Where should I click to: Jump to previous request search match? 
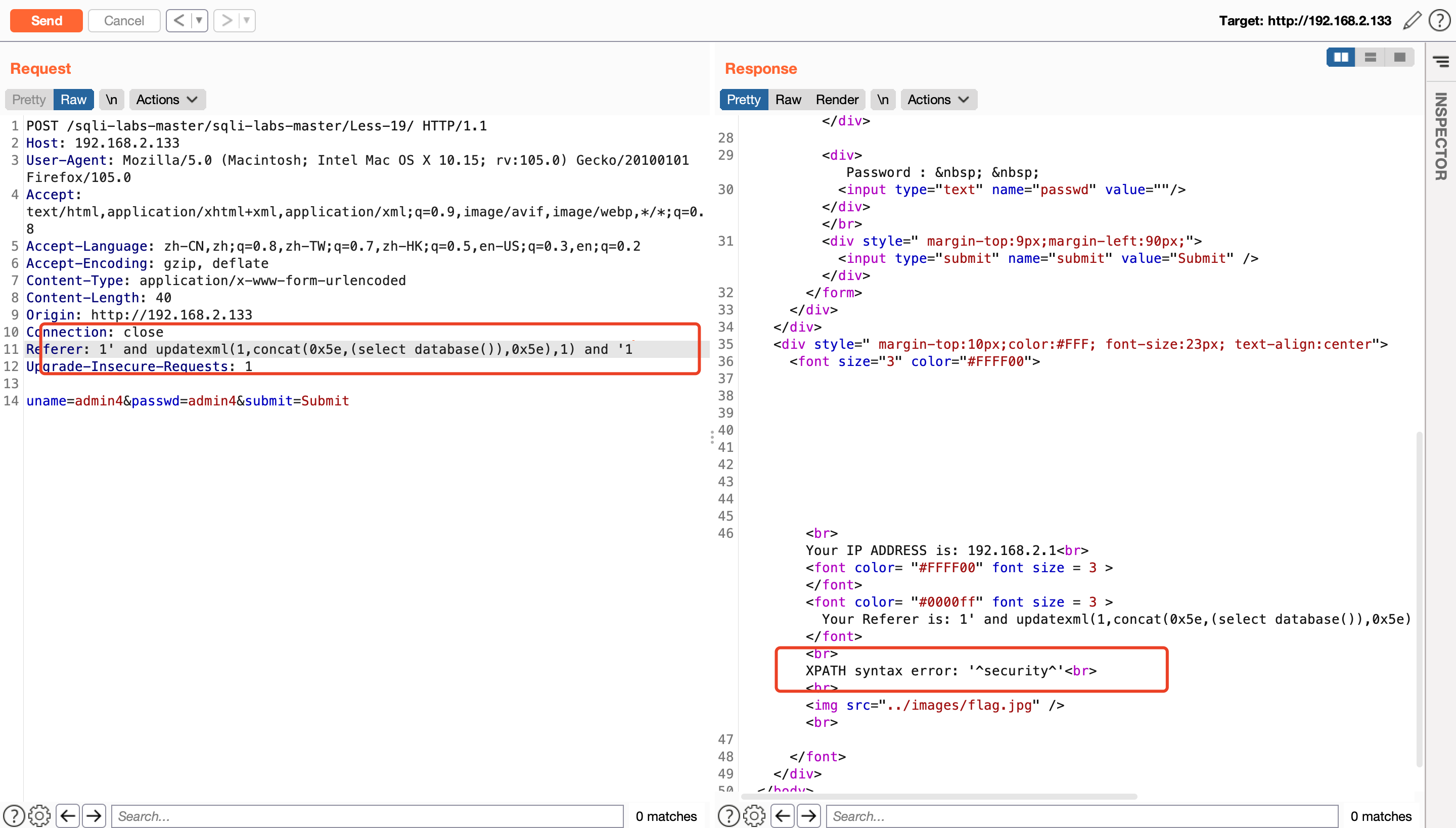[x=68, y=816]
